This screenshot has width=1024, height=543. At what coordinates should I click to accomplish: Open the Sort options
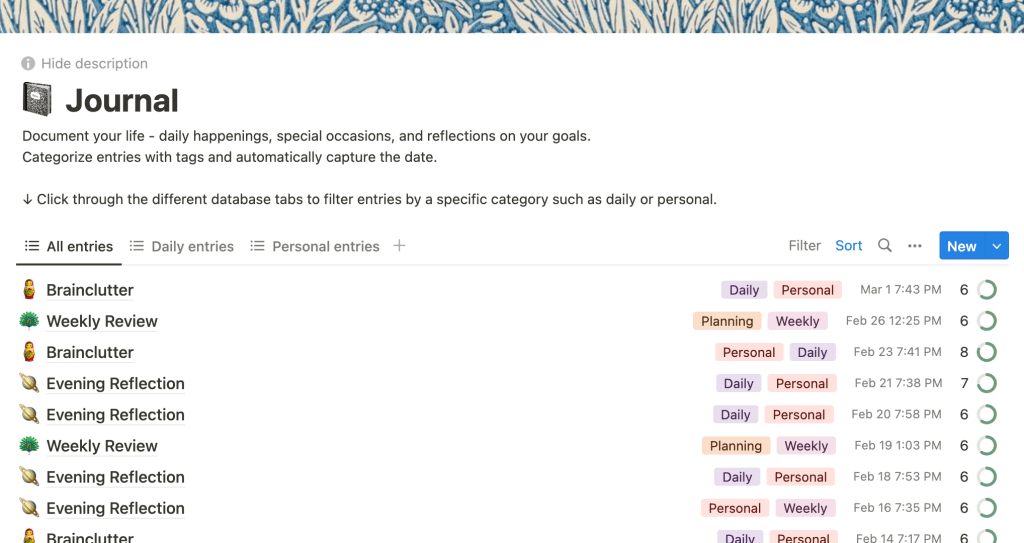(x=849, y=246)
